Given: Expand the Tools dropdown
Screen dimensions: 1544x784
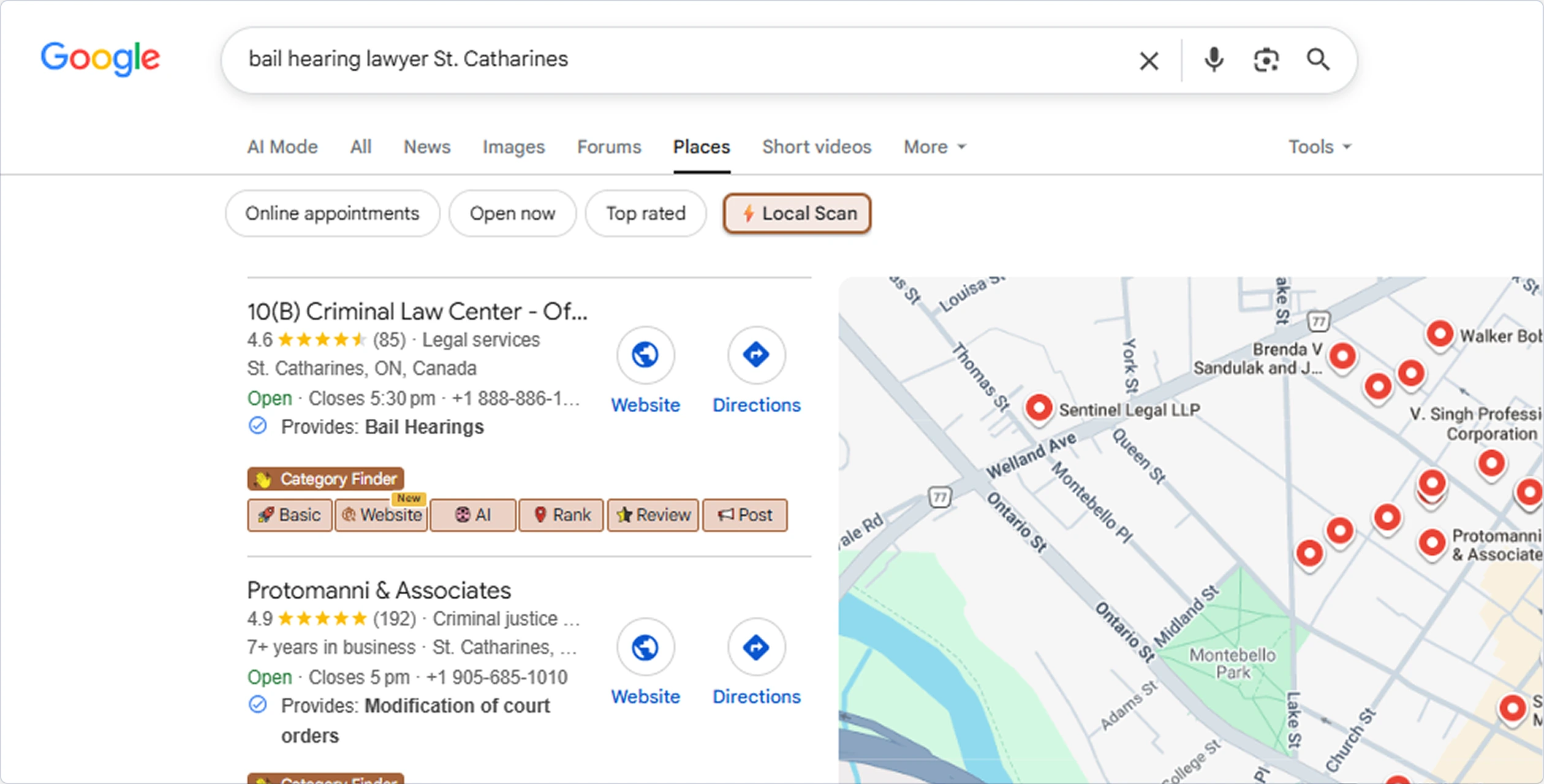Looking at the screenshot, I should 1320,147.
